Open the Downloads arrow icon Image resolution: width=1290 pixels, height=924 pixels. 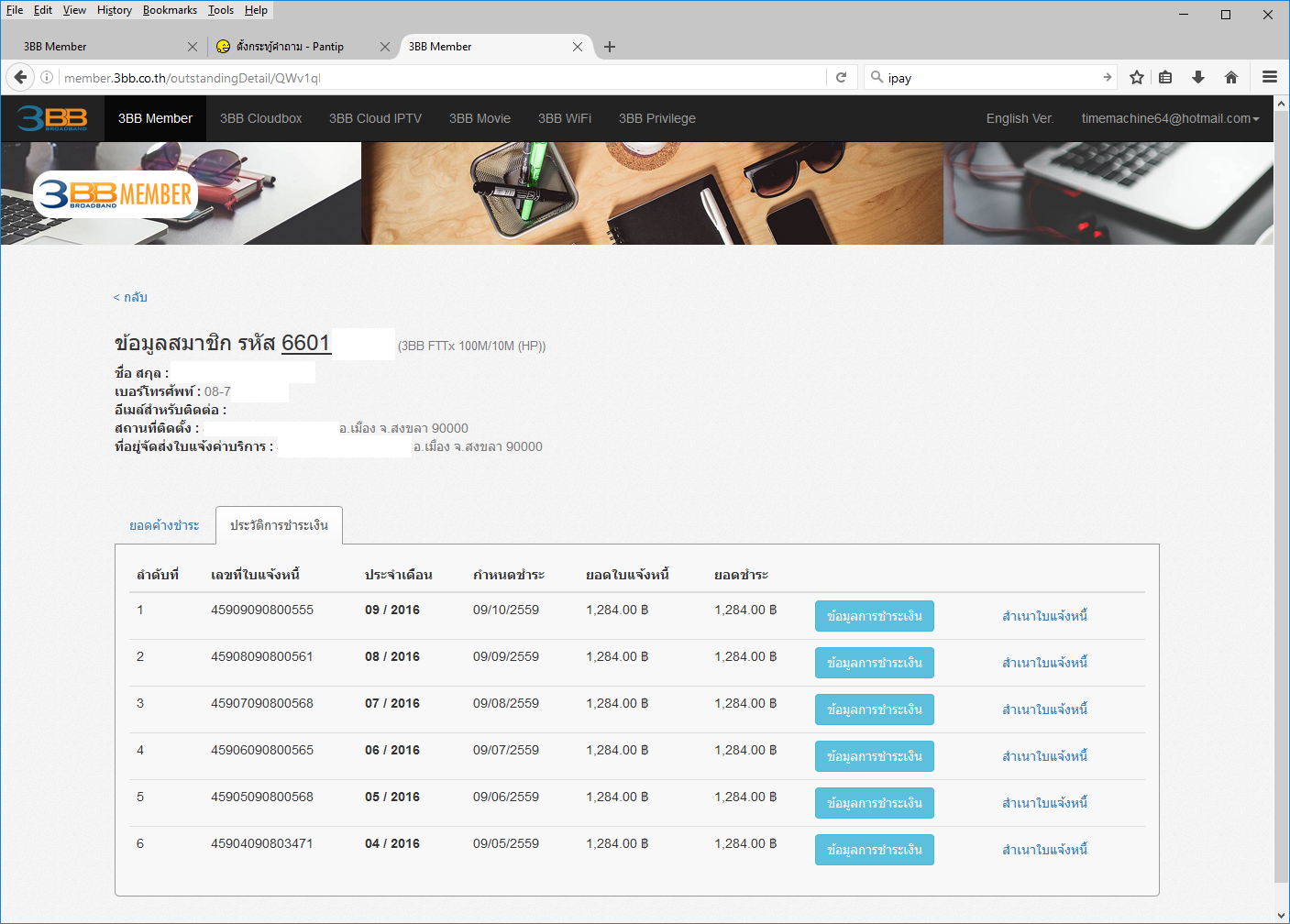pos(1198,78)
